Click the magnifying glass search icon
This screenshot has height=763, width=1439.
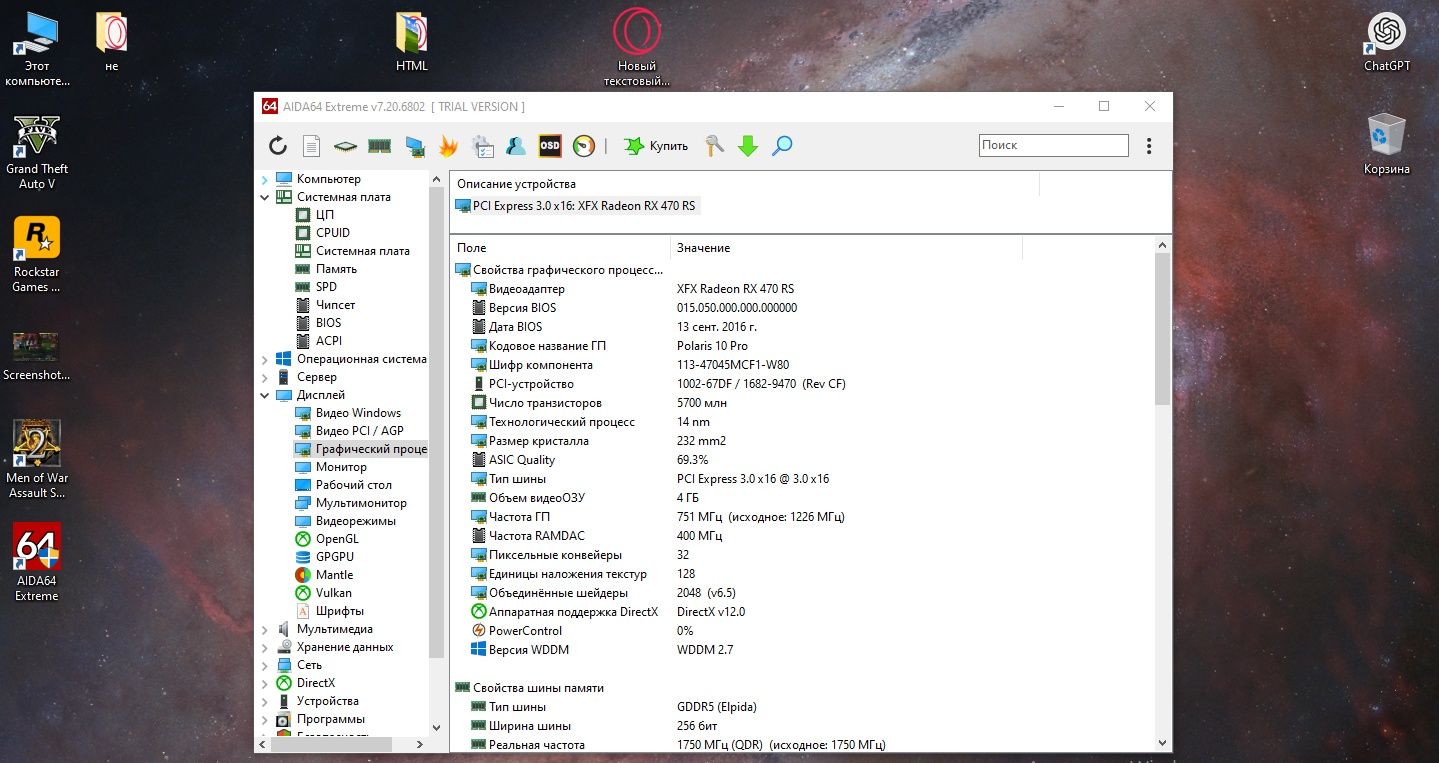coord(782,146)
